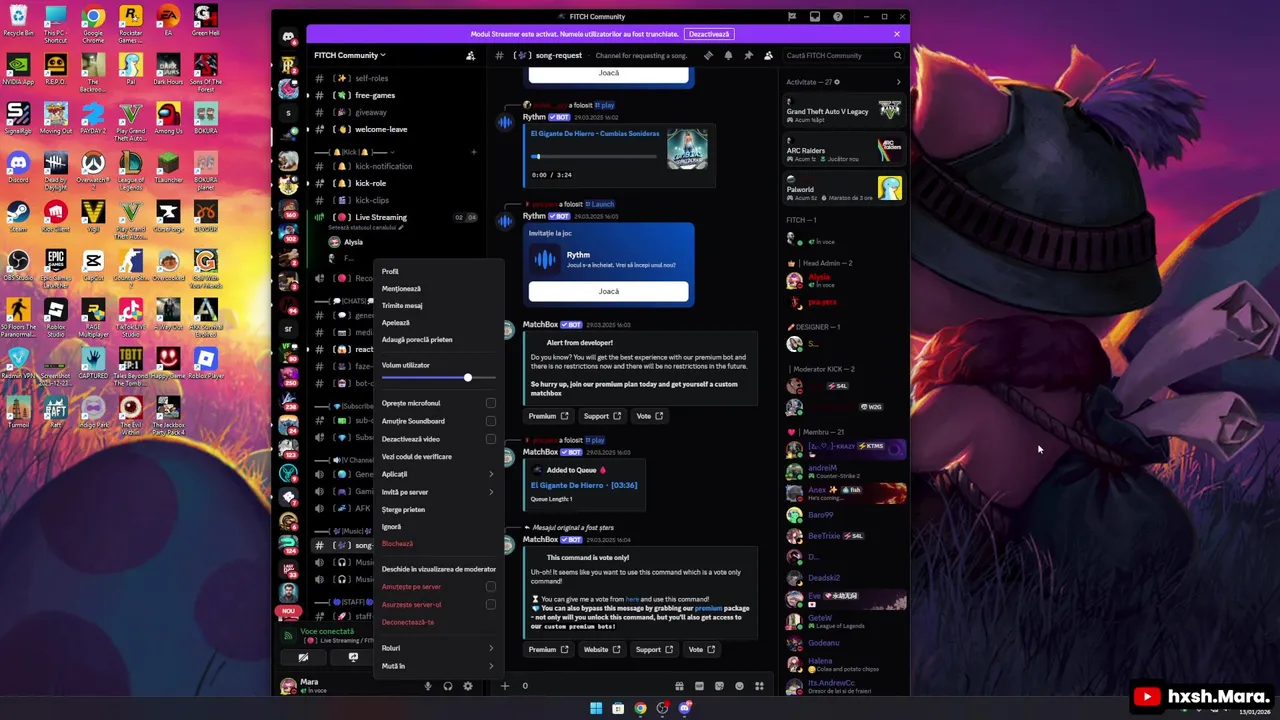This screenshot has height=720, width=1280.
Task: Click the plus attachment icon in message bar
Action: (504, 686)
